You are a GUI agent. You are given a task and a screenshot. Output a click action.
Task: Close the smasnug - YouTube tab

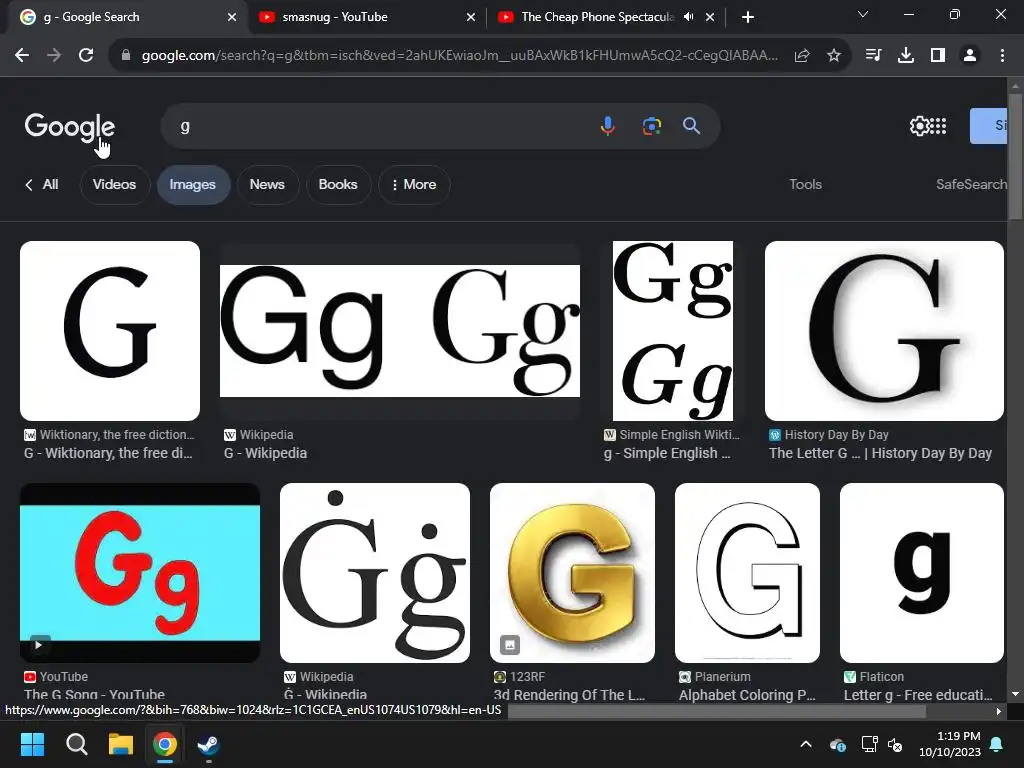(471, 17)
